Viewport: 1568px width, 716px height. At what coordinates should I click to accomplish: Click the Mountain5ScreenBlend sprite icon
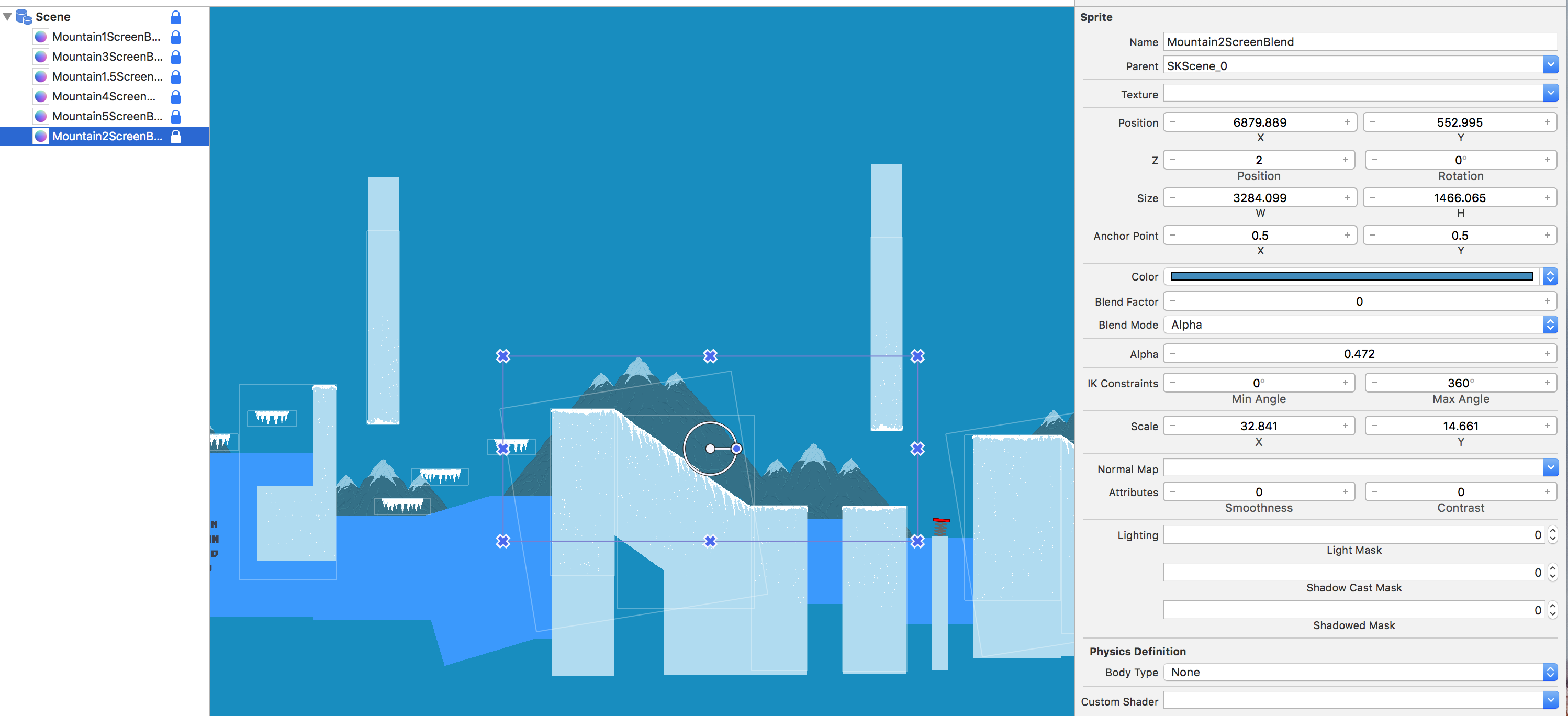41,116
